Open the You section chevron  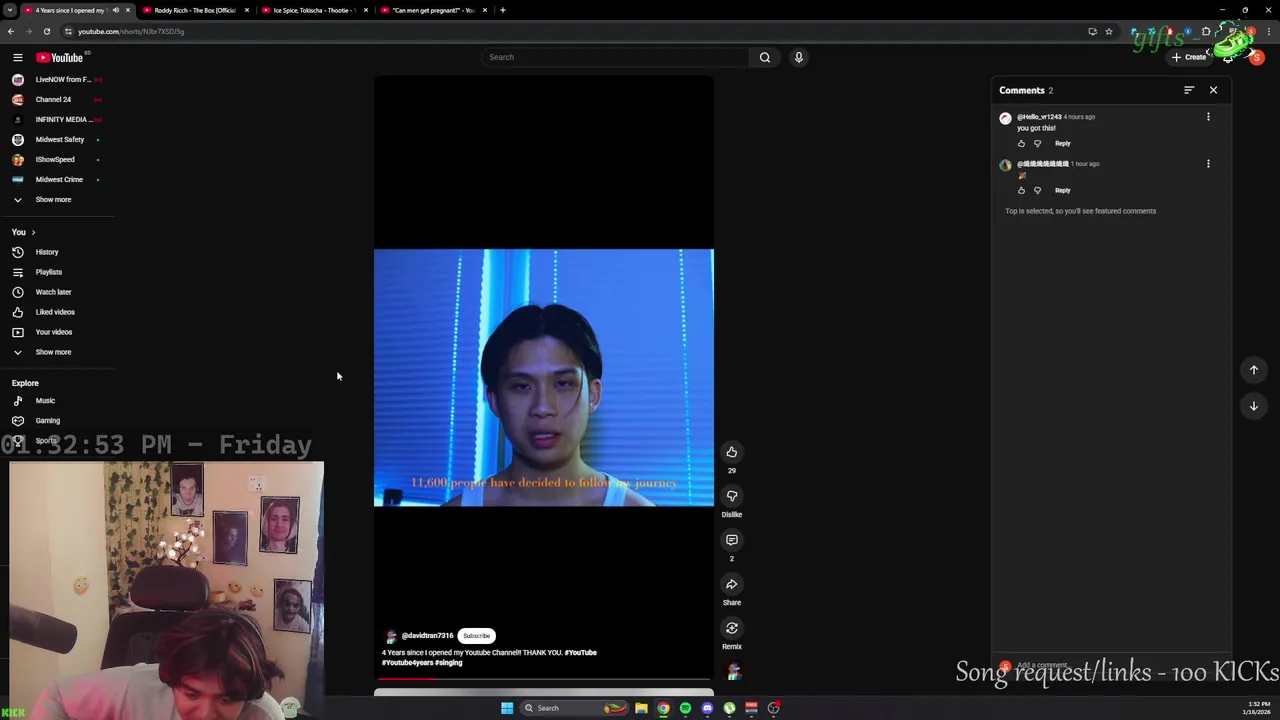point(33,232)
